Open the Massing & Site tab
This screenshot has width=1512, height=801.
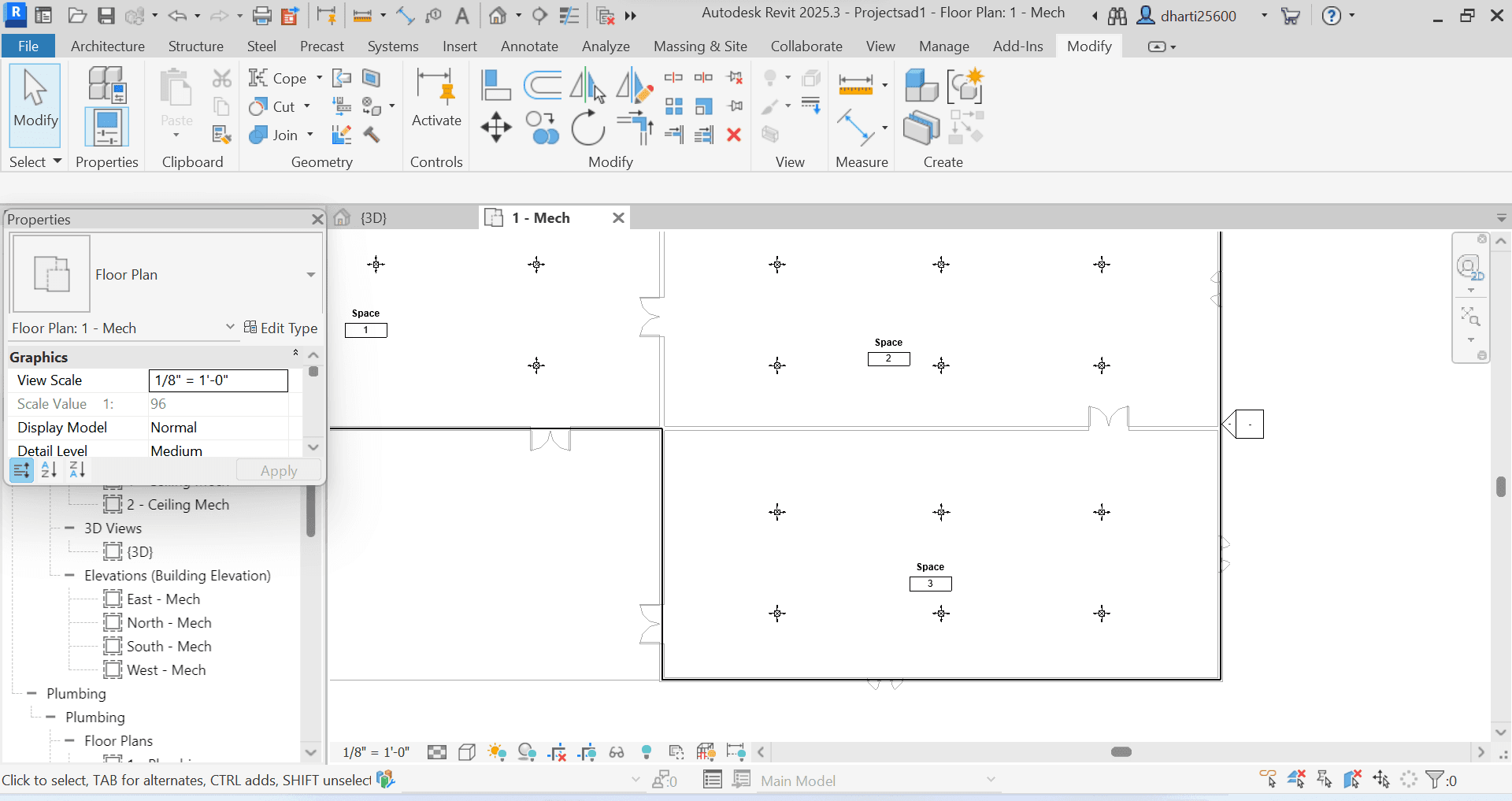(x=699, y=46)
